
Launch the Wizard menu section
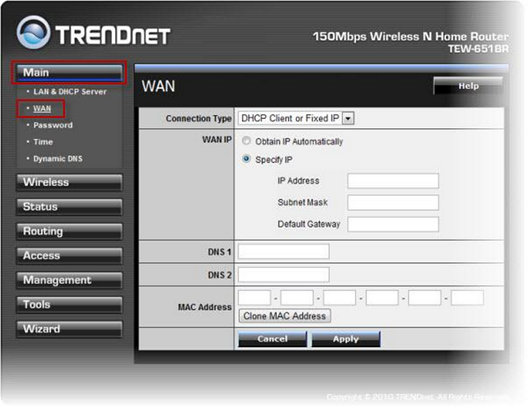[69, 329]
